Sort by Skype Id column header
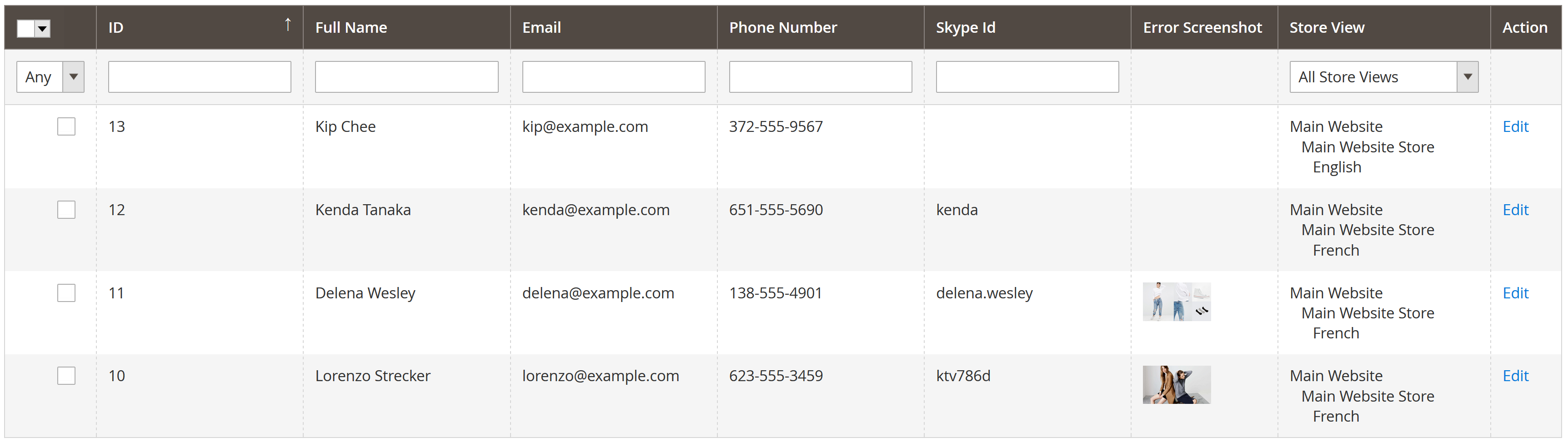 coord(965,27)
